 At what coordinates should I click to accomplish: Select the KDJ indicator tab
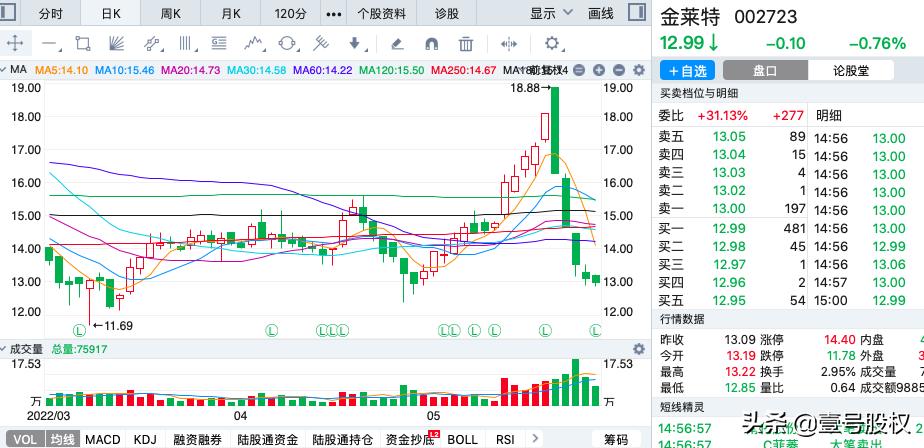point(144,439)
